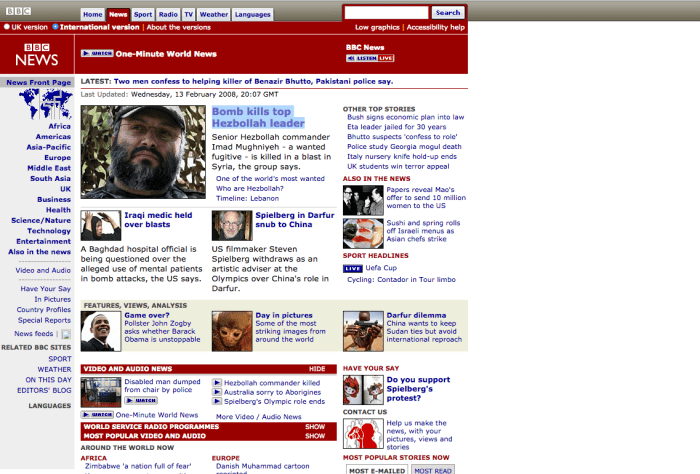Show World Service Radio Programmes section
Viewport: 700px width, 474px height.
pos(315,427)
